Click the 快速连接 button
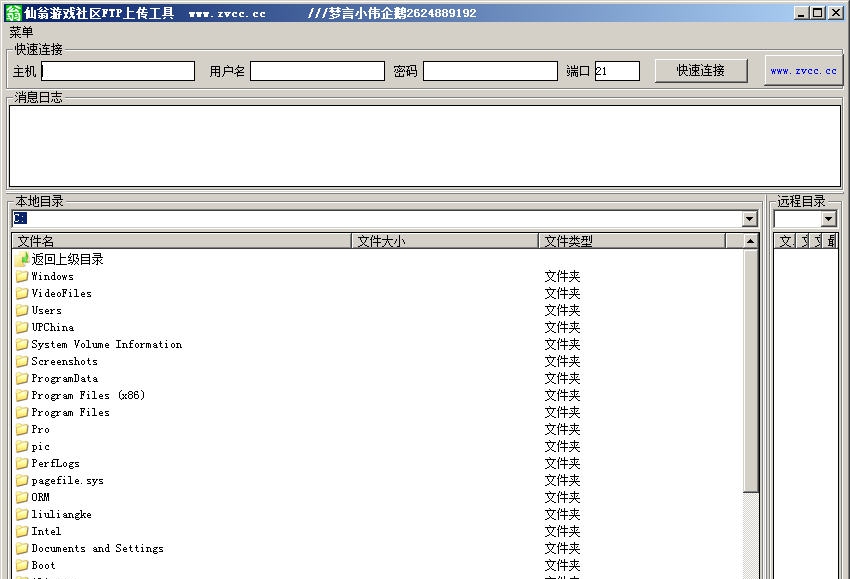This screenshot has width=850, height=579. point(700,71)
